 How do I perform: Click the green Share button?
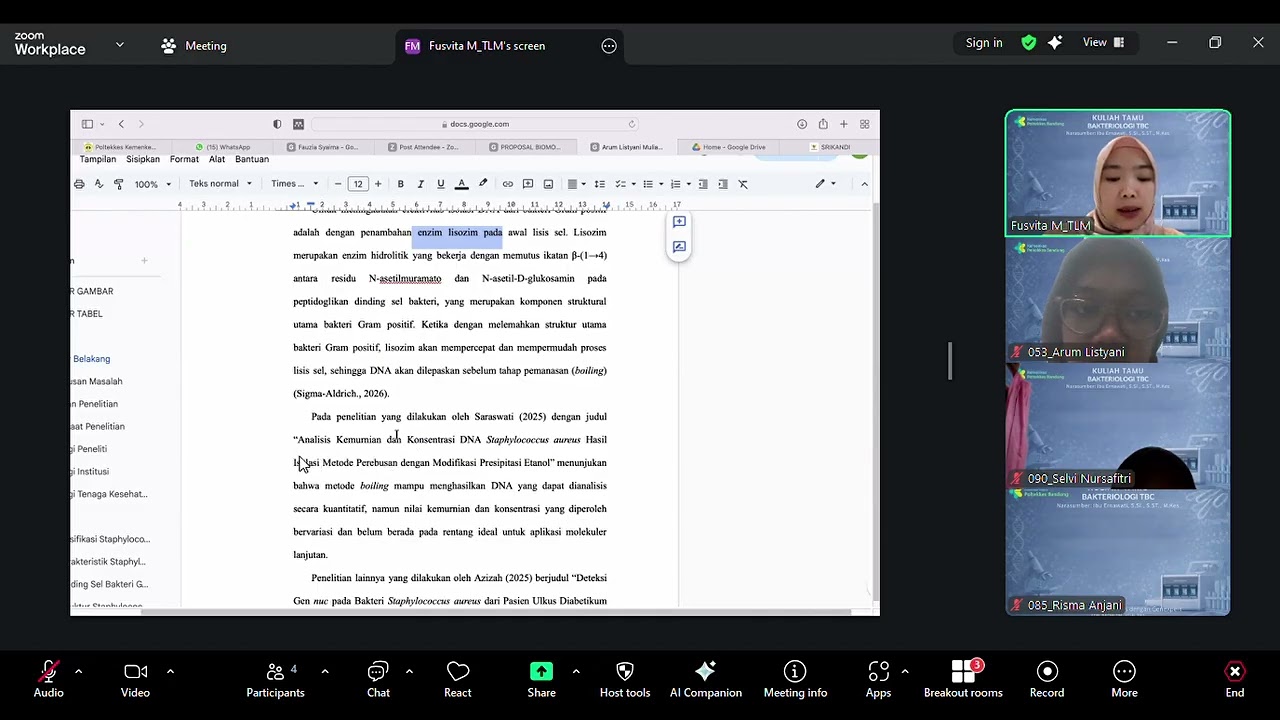pos(541,680)
